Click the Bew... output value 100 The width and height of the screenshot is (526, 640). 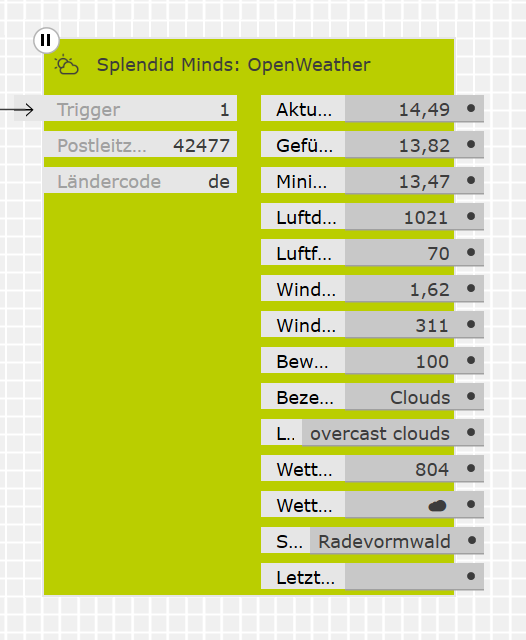[432, 361]
